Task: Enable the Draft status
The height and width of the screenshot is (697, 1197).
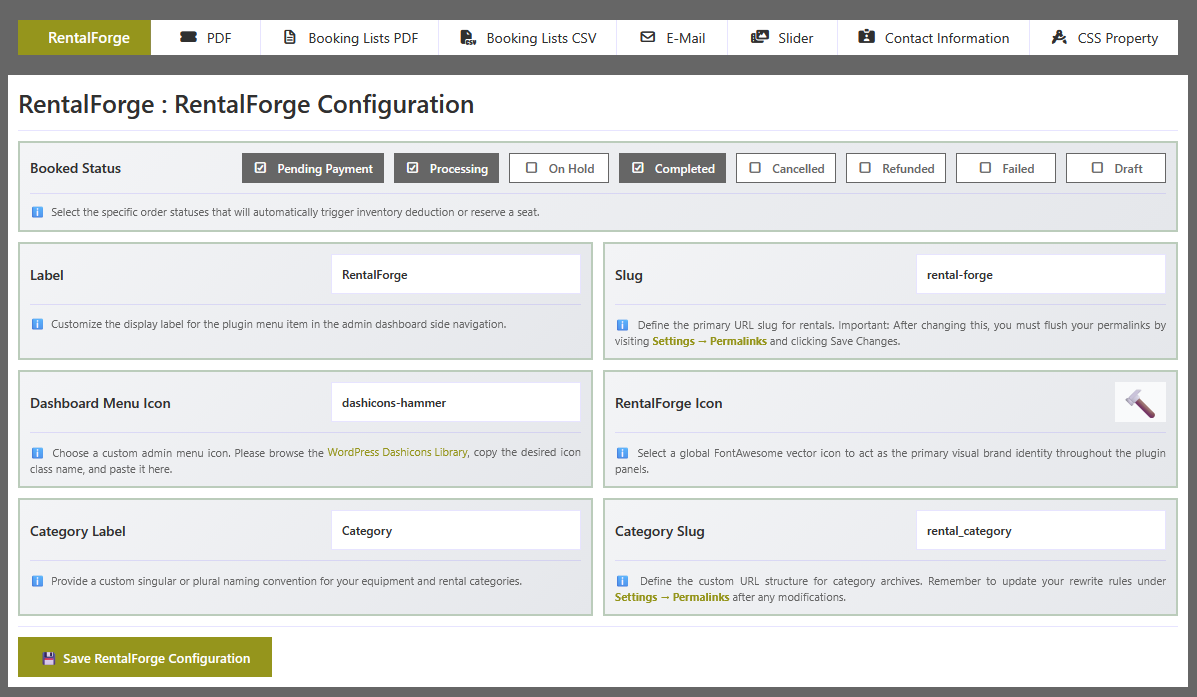Action: (x=1115, y=168)
